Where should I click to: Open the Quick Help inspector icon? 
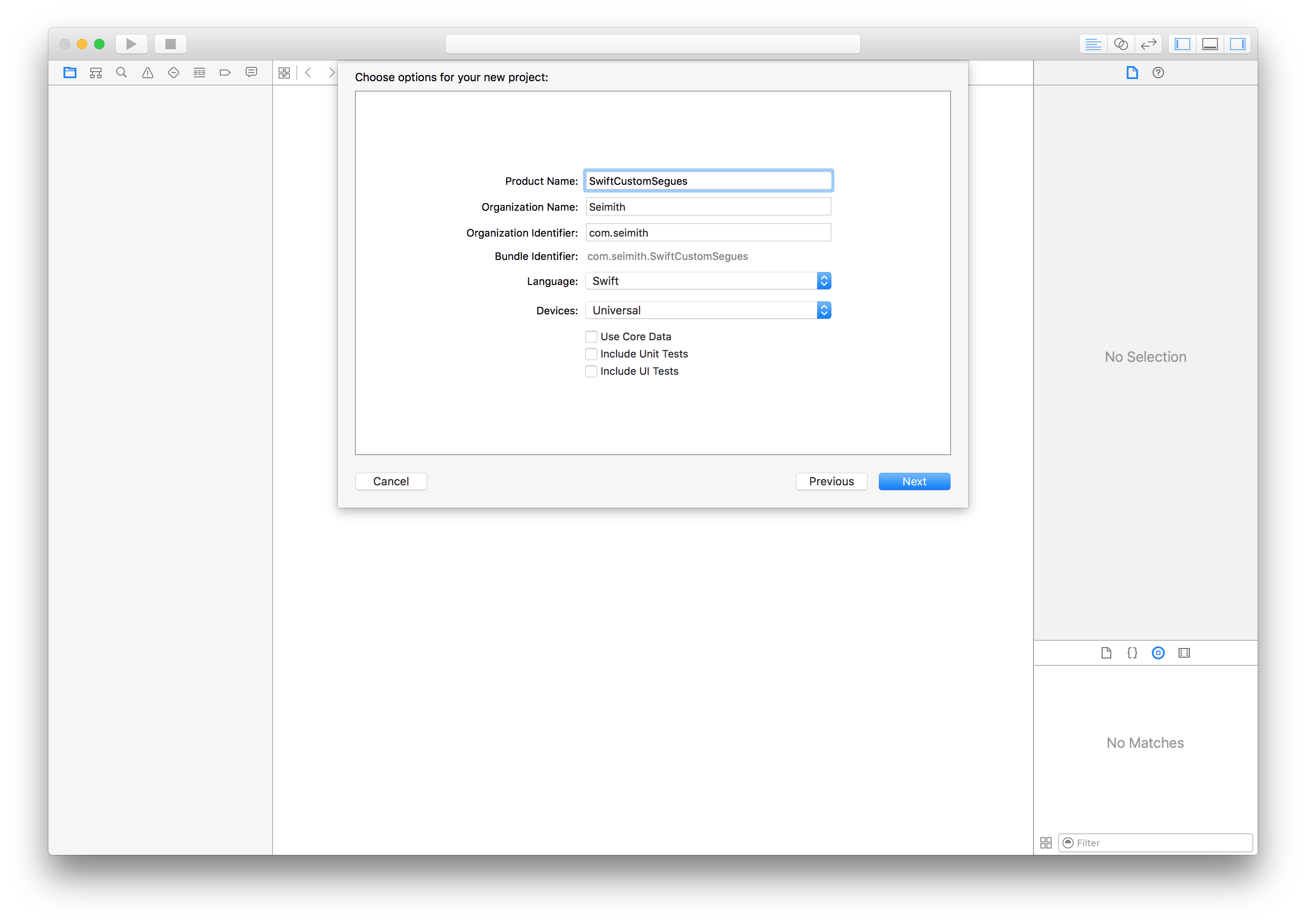pos(1158,72)
